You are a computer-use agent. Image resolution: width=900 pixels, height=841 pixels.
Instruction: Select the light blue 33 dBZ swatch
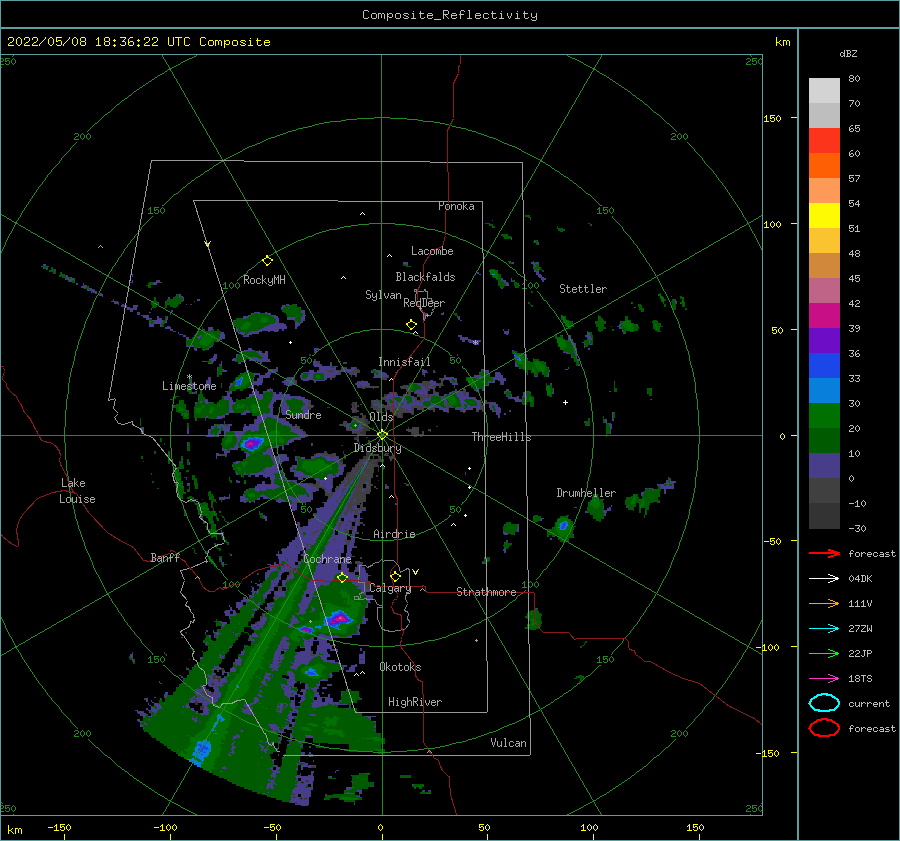(x=824, y=390)
